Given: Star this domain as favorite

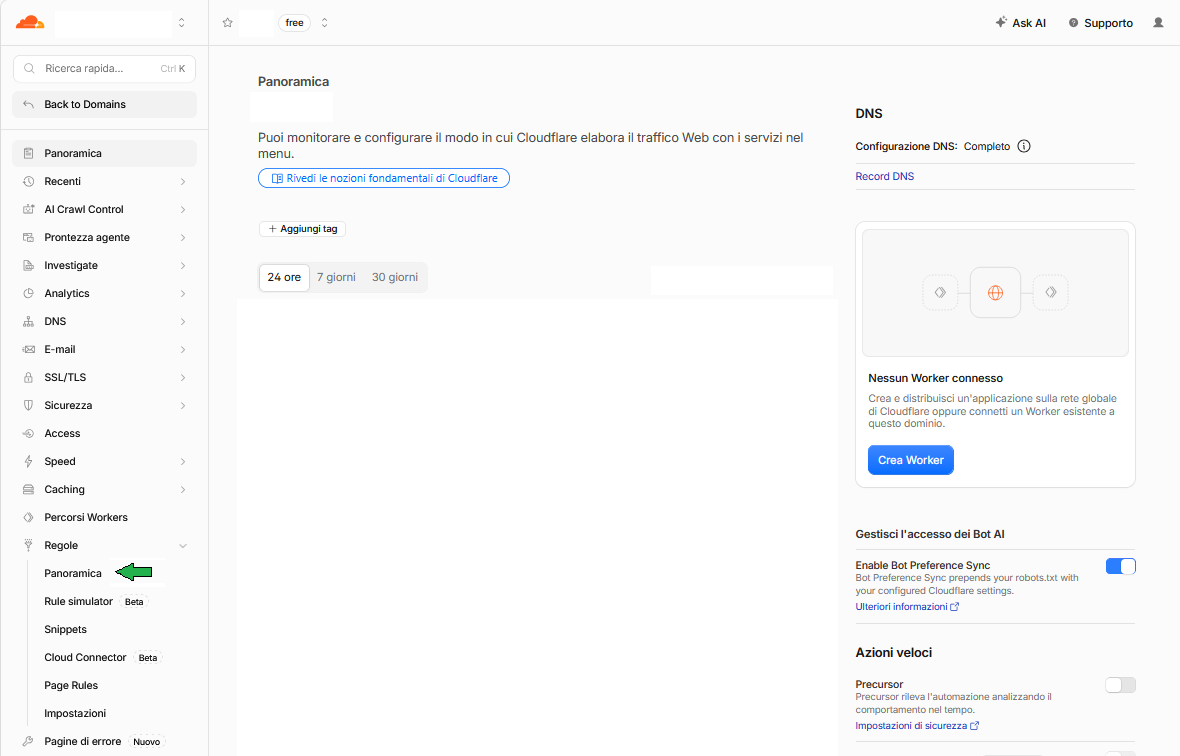Looking at the screenshot, I should tap(227, 23).
